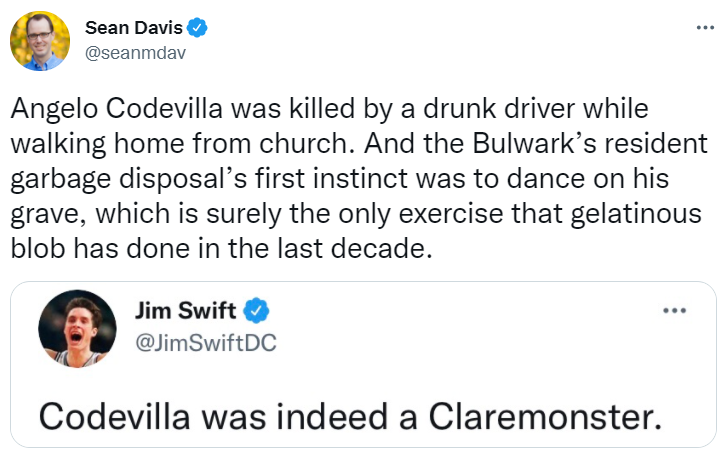
Task: Click the last line "blob has done in the last decade."
Action: [x=221, y=249]
